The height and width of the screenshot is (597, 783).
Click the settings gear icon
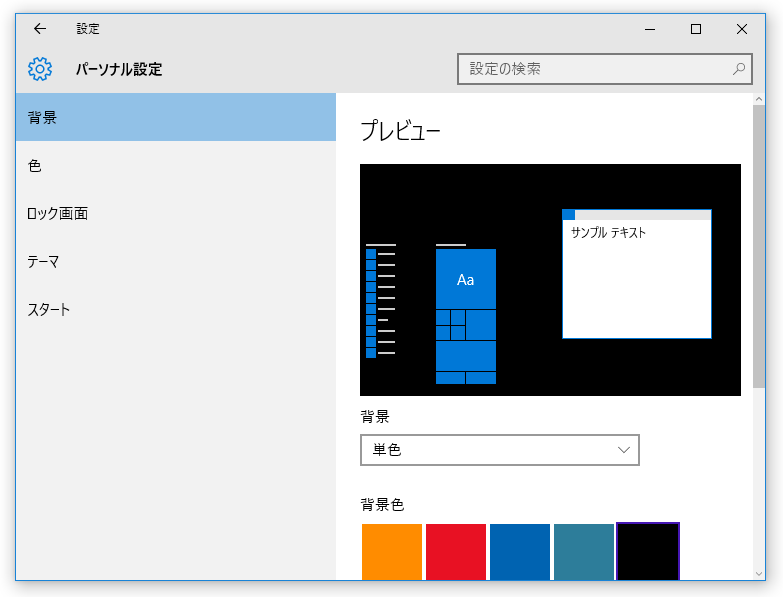click(40, 69)
